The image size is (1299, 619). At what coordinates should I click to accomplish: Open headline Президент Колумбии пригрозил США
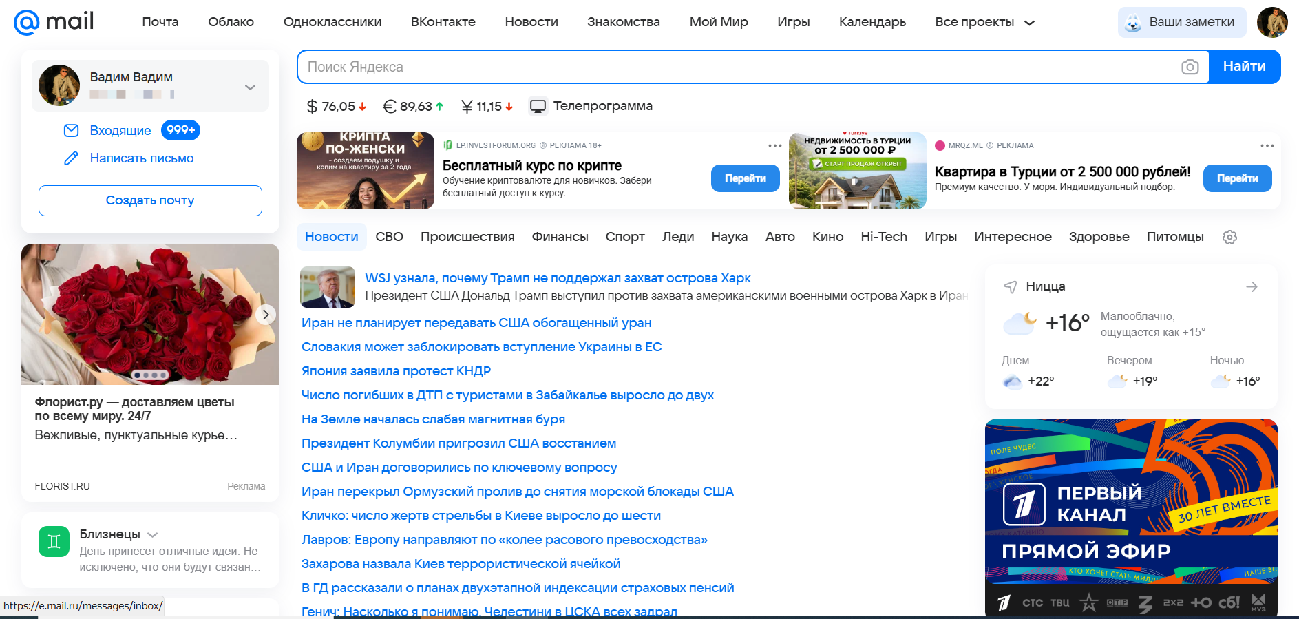pyautogui.click(x=458, y=443)
